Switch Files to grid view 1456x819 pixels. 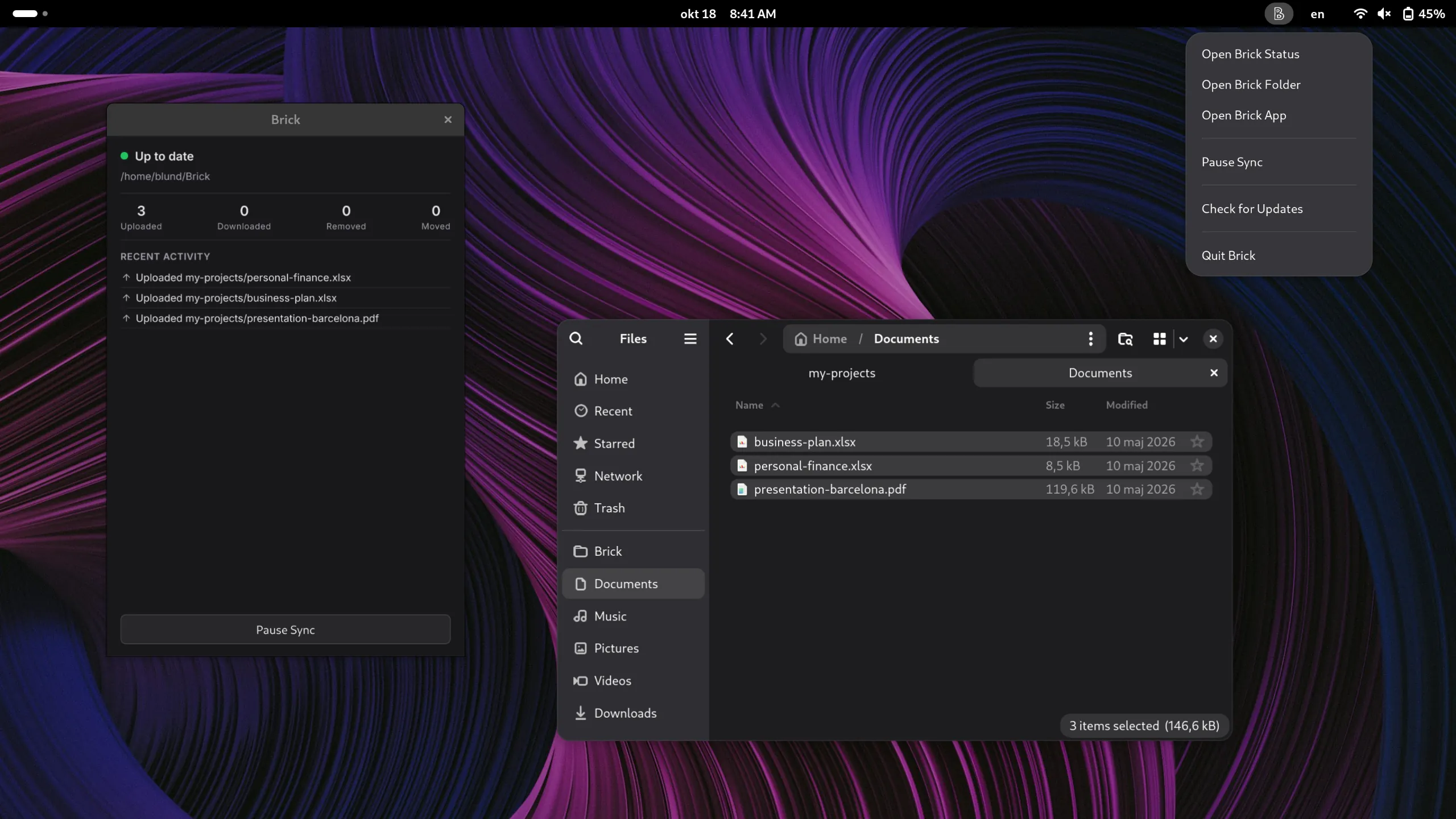point(1159,339)
